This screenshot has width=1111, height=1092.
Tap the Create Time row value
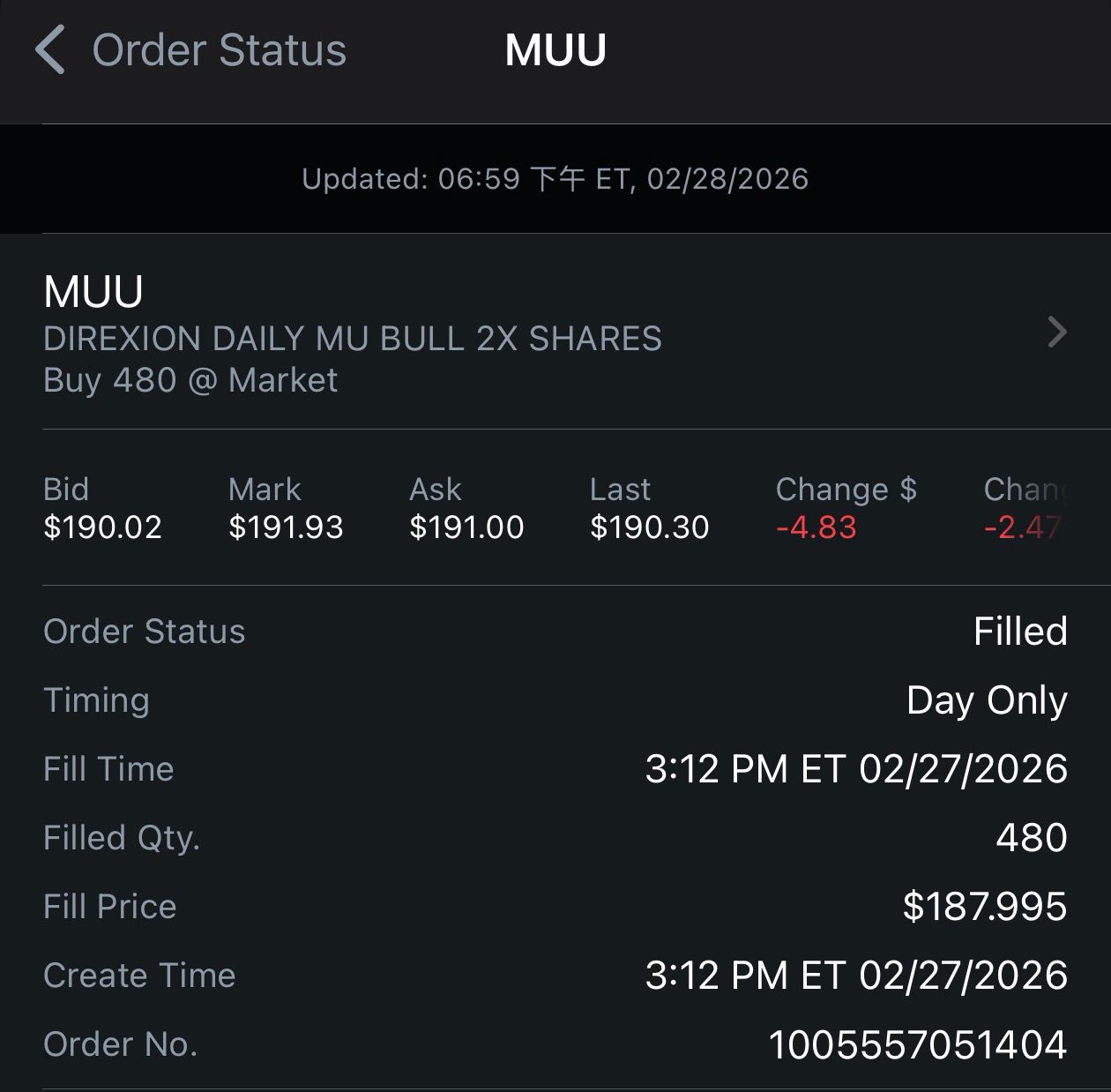tap(856, 976)
